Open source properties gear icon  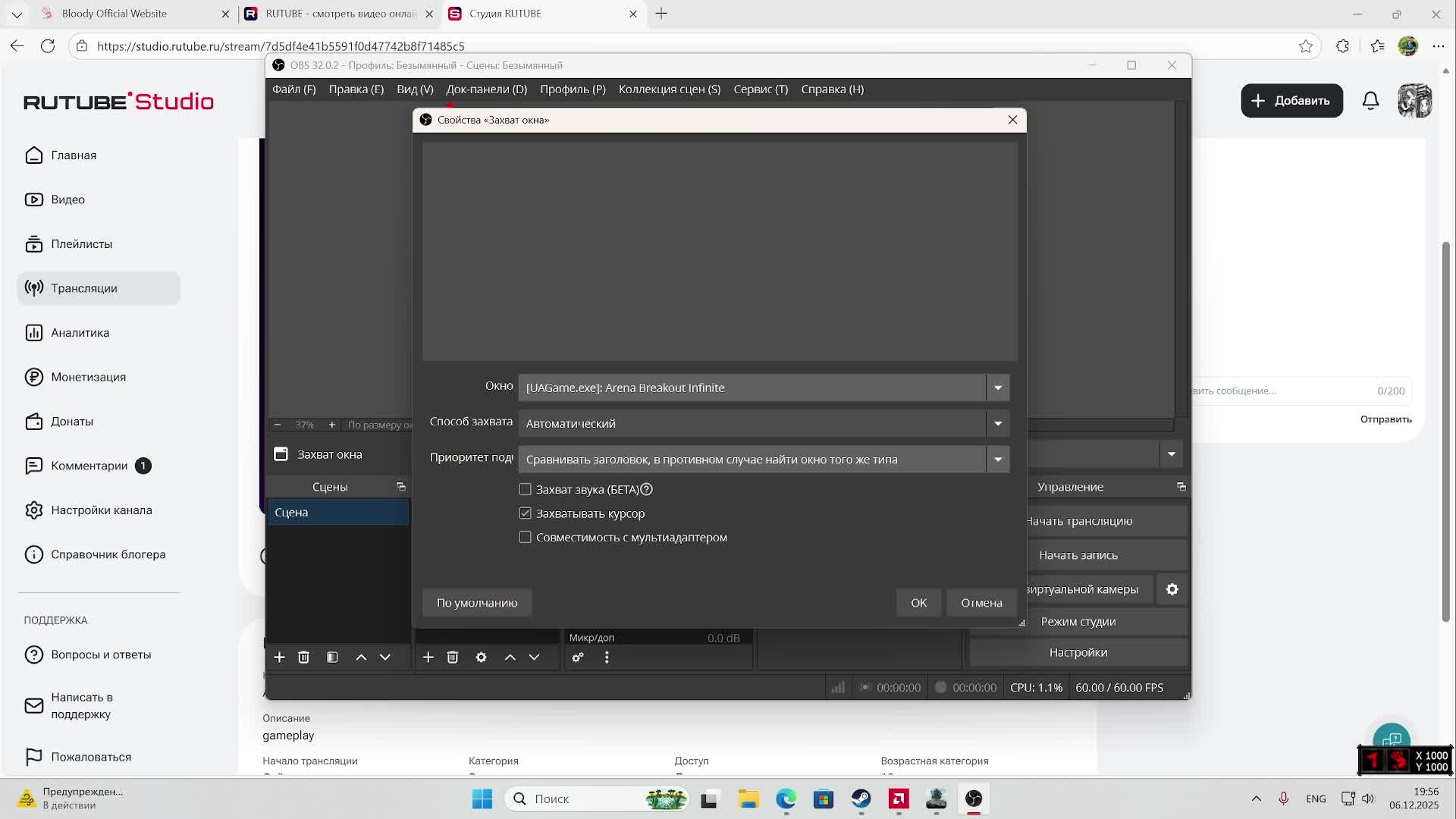[481, 657]
